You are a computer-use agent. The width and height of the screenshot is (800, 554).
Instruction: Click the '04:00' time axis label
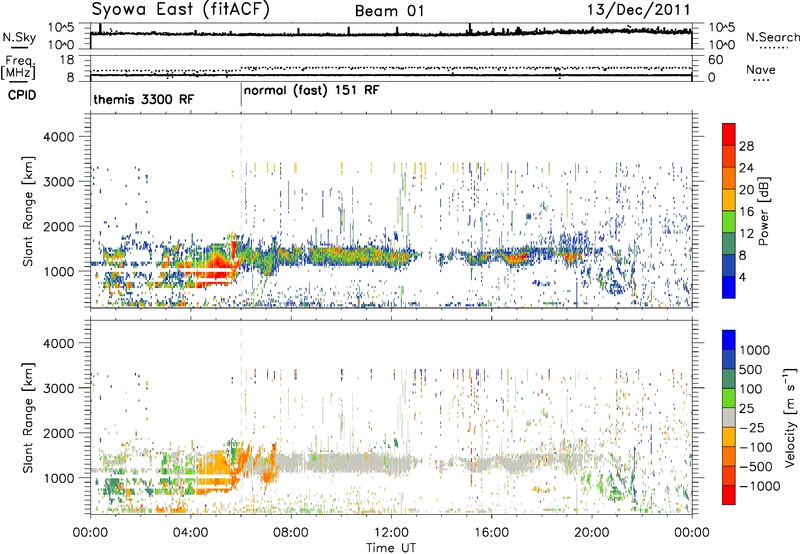(190, 533)
